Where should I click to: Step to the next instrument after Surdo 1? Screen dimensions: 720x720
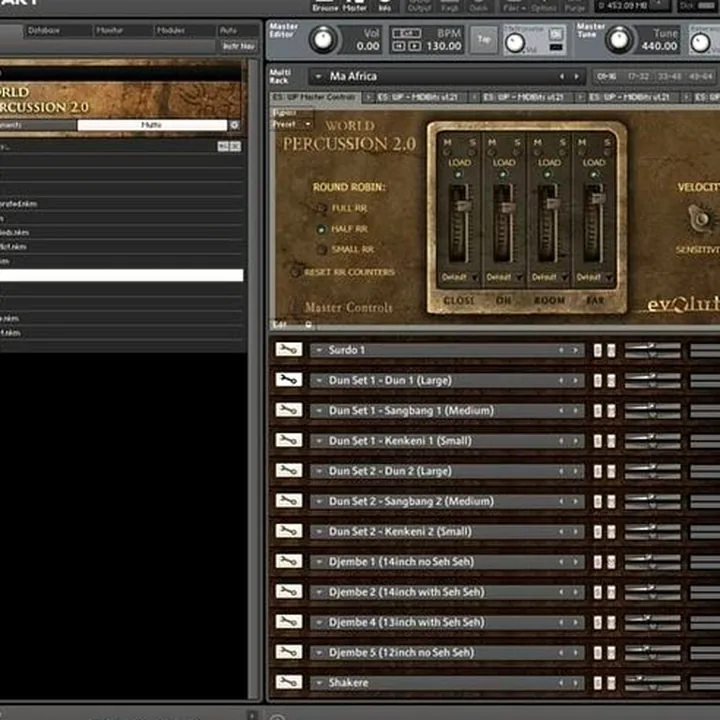pyautogui.click(x=575, y=350)
